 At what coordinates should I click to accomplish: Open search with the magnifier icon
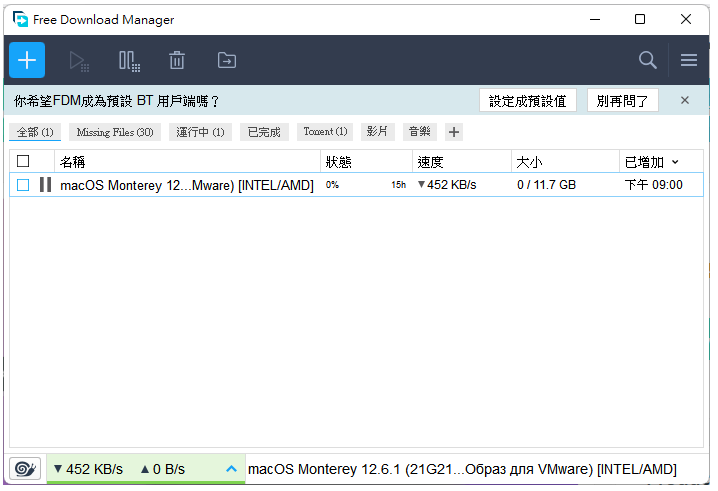coord(647,60)
